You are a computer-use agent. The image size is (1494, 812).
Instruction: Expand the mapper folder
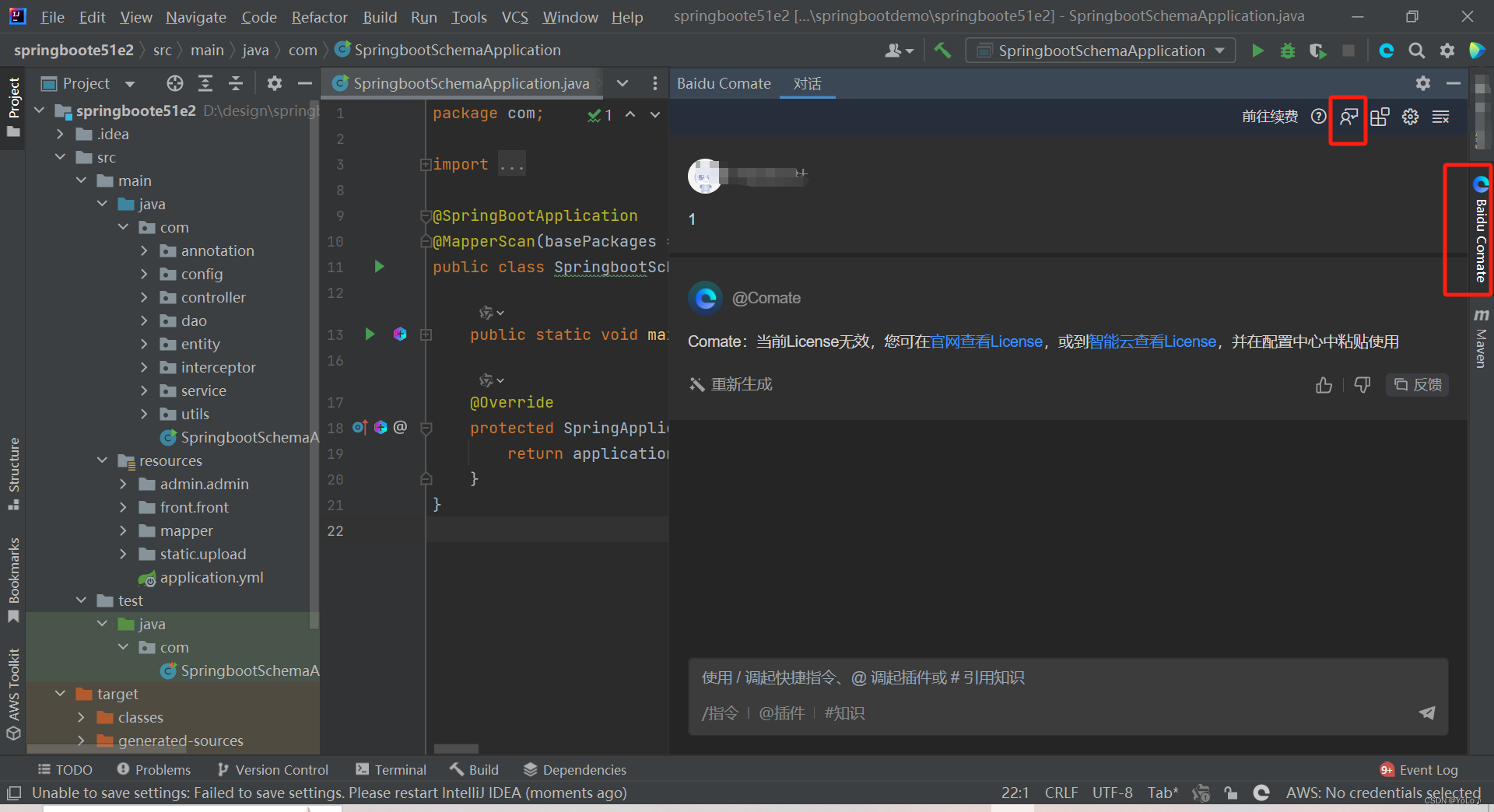(x=123, y=530)
